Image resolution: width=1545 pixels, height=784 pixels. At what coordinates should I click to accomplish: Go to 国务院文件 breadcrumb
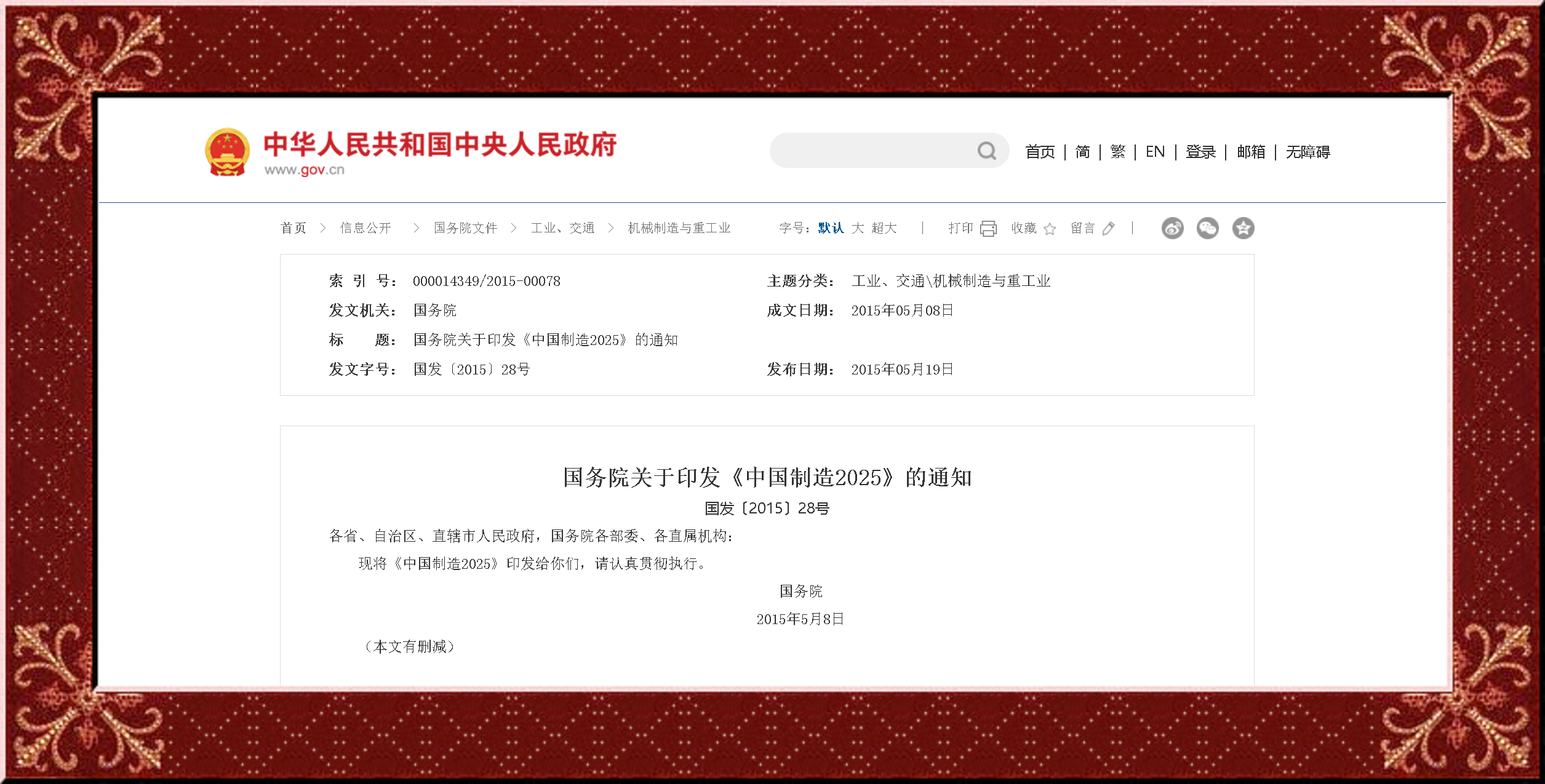[x=465, y=228]
